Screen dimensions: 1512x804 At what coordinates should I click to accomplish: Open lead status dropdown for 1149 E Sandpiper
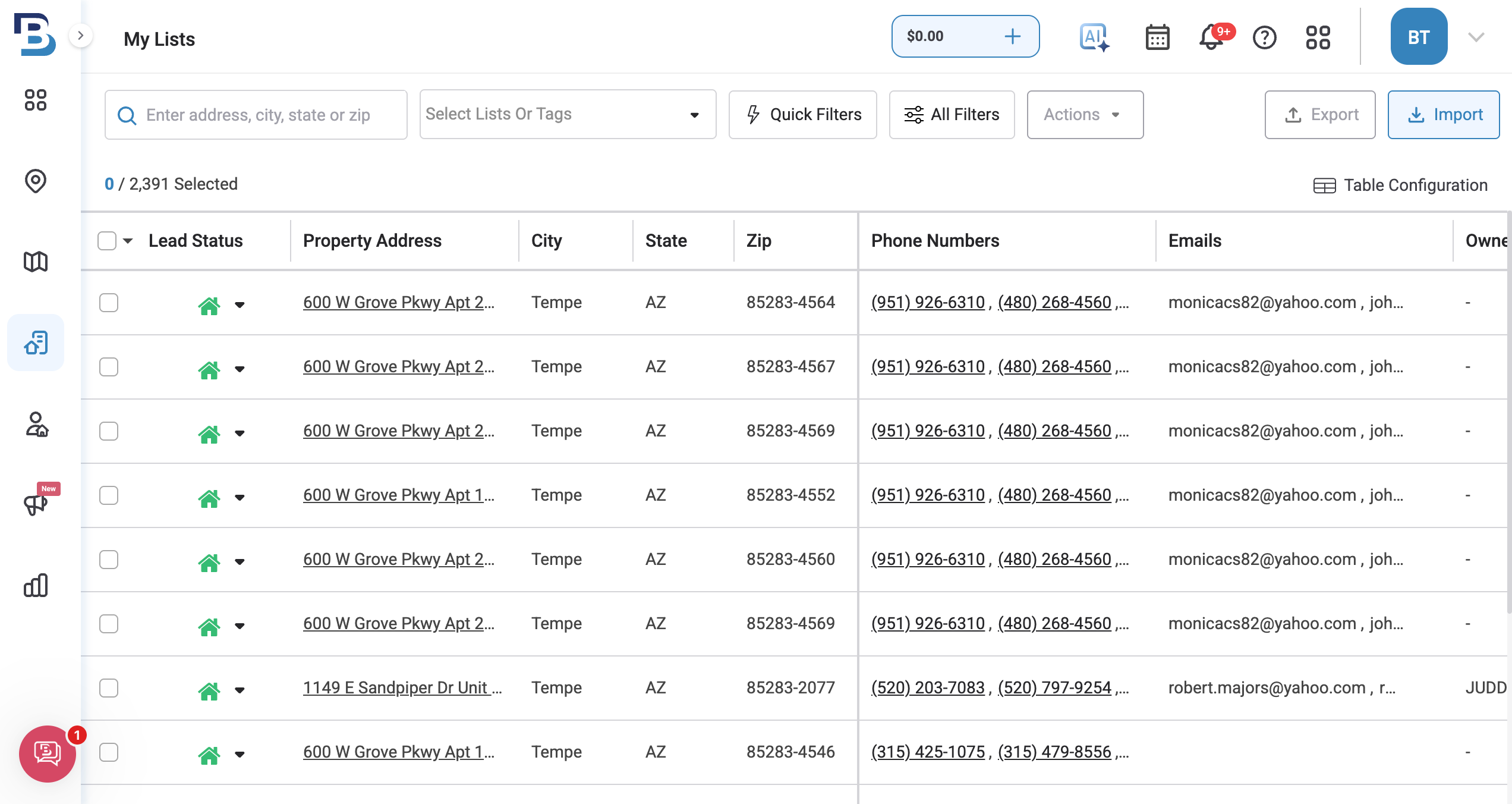click(240, 690)
